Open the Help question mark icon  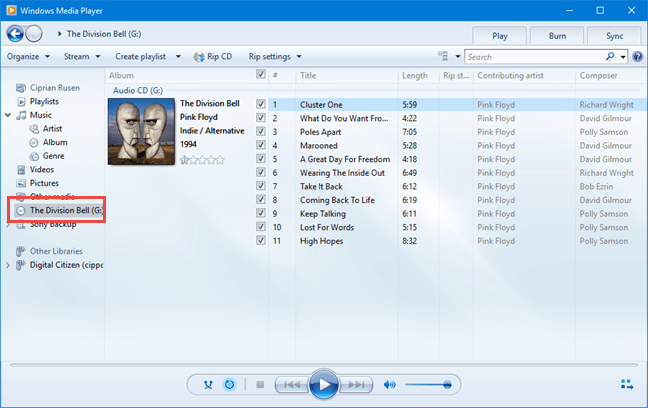tap(638, 57)
